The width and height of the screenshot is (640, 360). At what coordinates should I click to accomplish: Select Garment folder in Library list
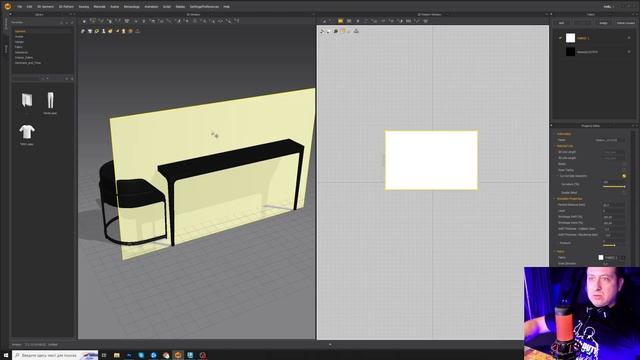point(20,31)
